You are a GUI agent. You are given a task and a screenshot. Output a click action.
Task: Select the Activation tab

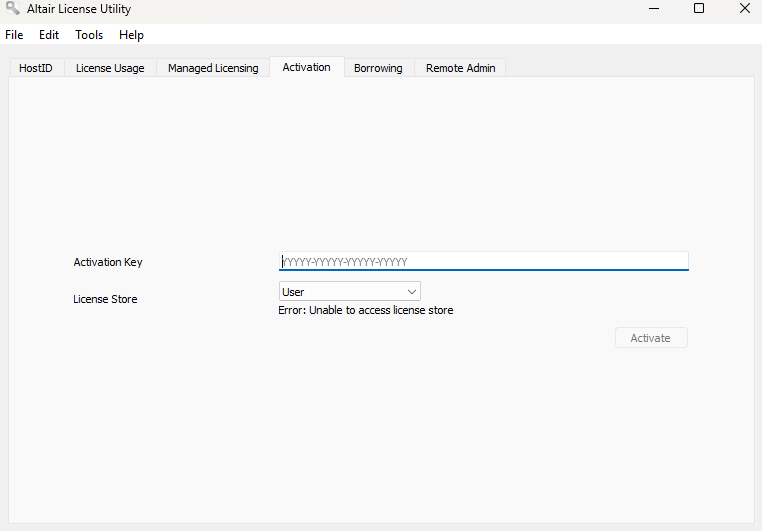pyautogui.click(x=307, y=67)
